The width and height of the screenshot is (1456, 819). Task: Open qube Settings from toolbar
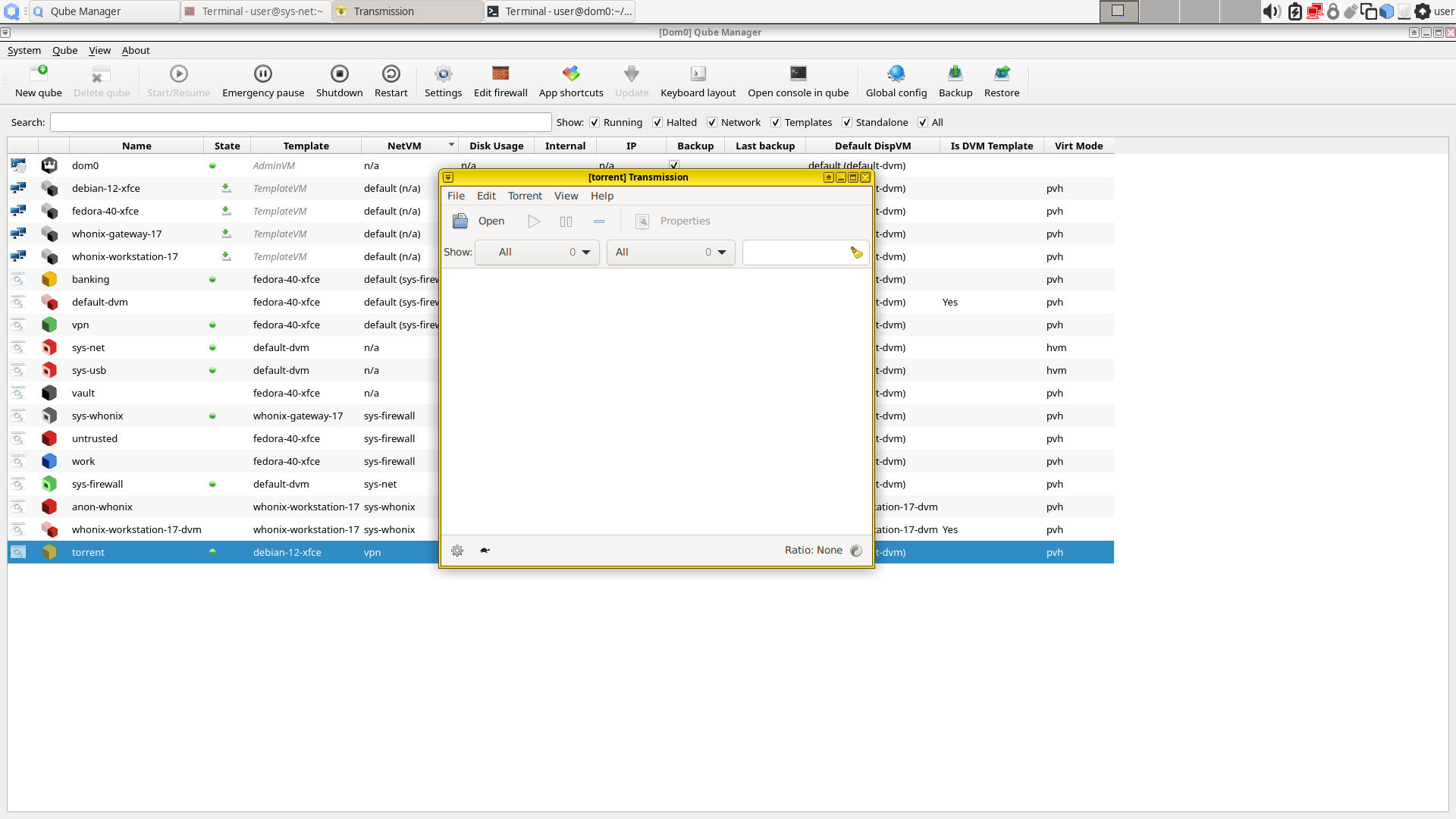(444, 74)
